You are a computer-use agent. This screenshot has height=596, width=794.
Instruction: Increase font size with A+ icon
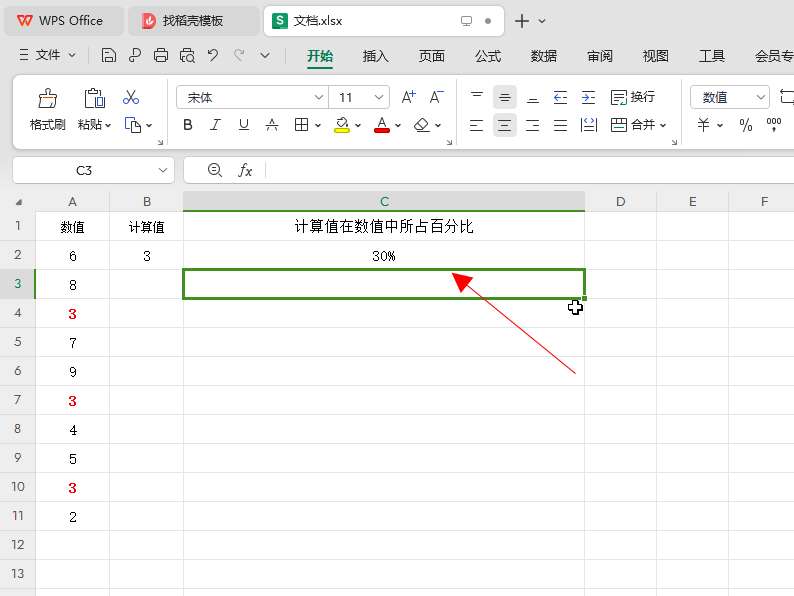pyautogui.click(x=408, y=97)
